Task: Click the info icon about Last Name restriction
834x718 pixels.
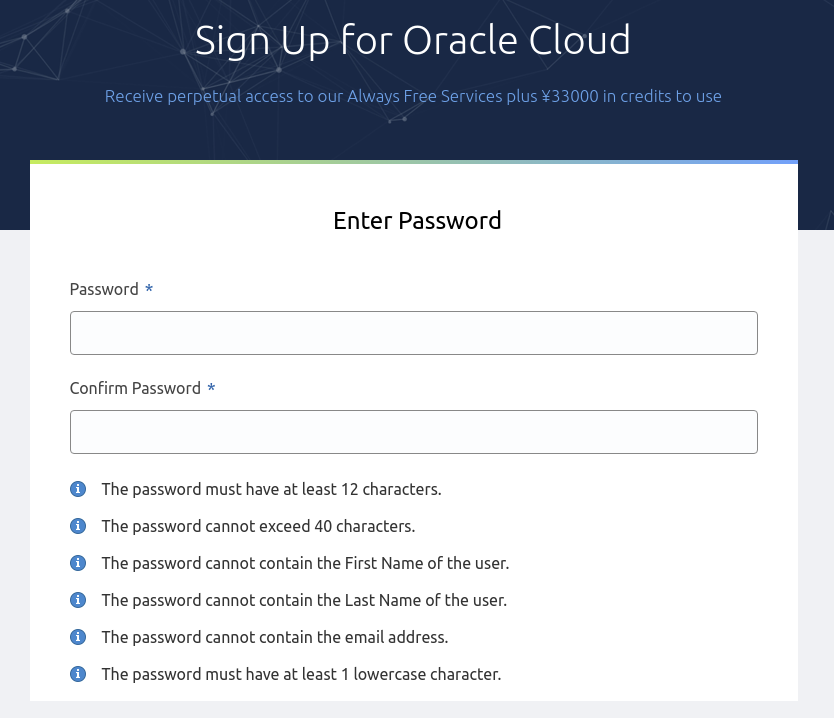Action: [78, 600]
